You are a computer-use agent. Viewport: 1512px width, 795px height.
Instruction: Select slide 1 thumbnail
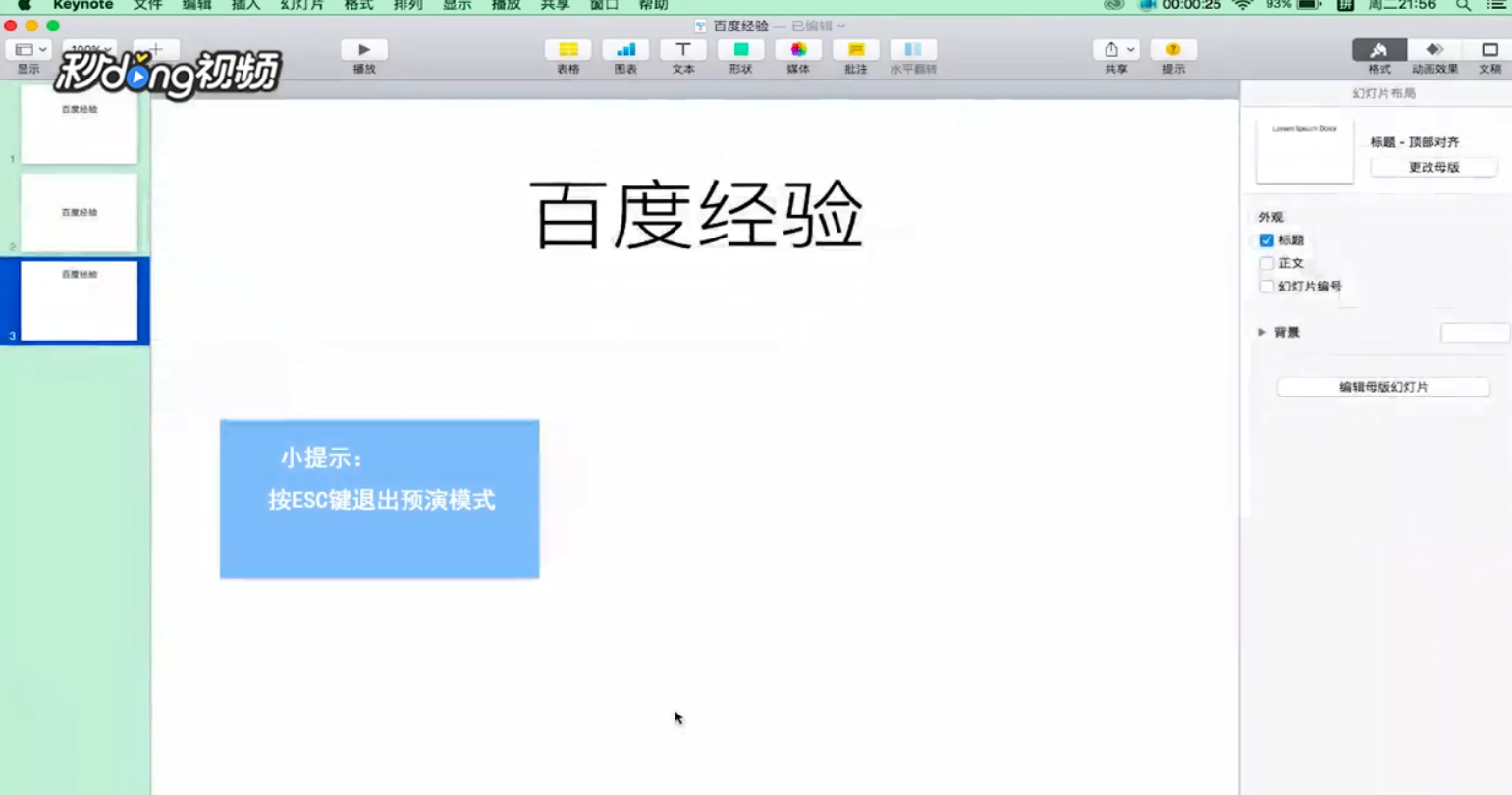tap(80, 125)
